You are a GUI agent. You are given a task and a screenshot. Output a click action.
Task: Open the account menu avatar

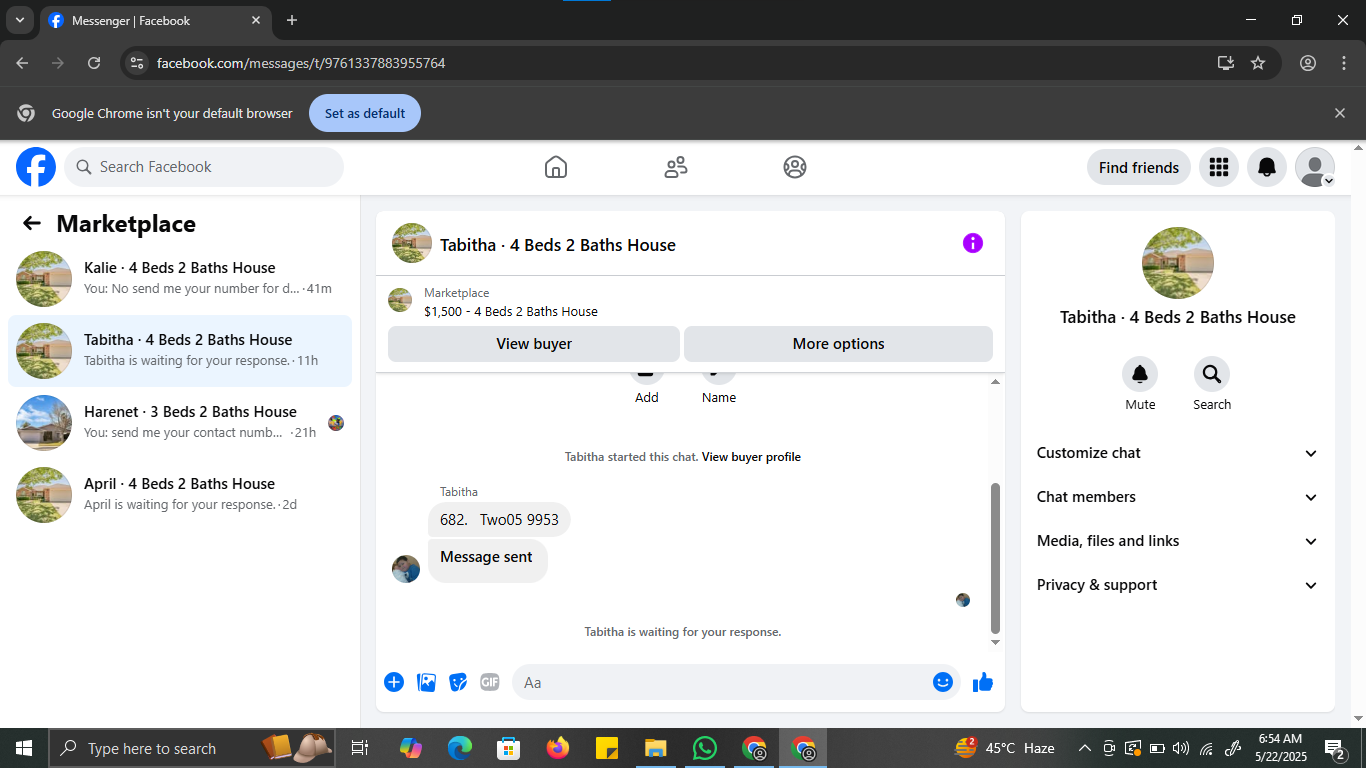pos(1315,167)
